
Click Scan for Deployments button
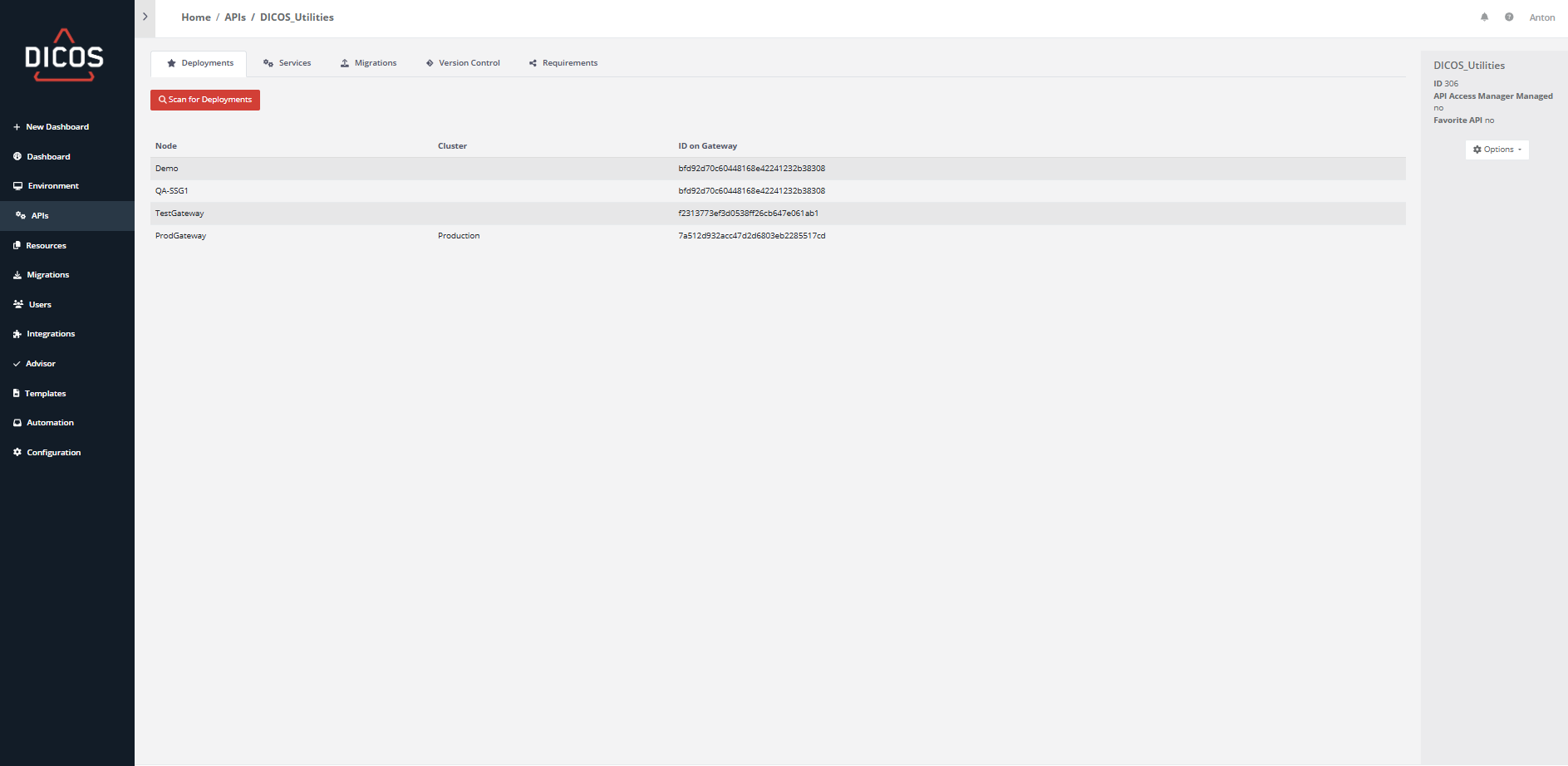click(205, 100)
